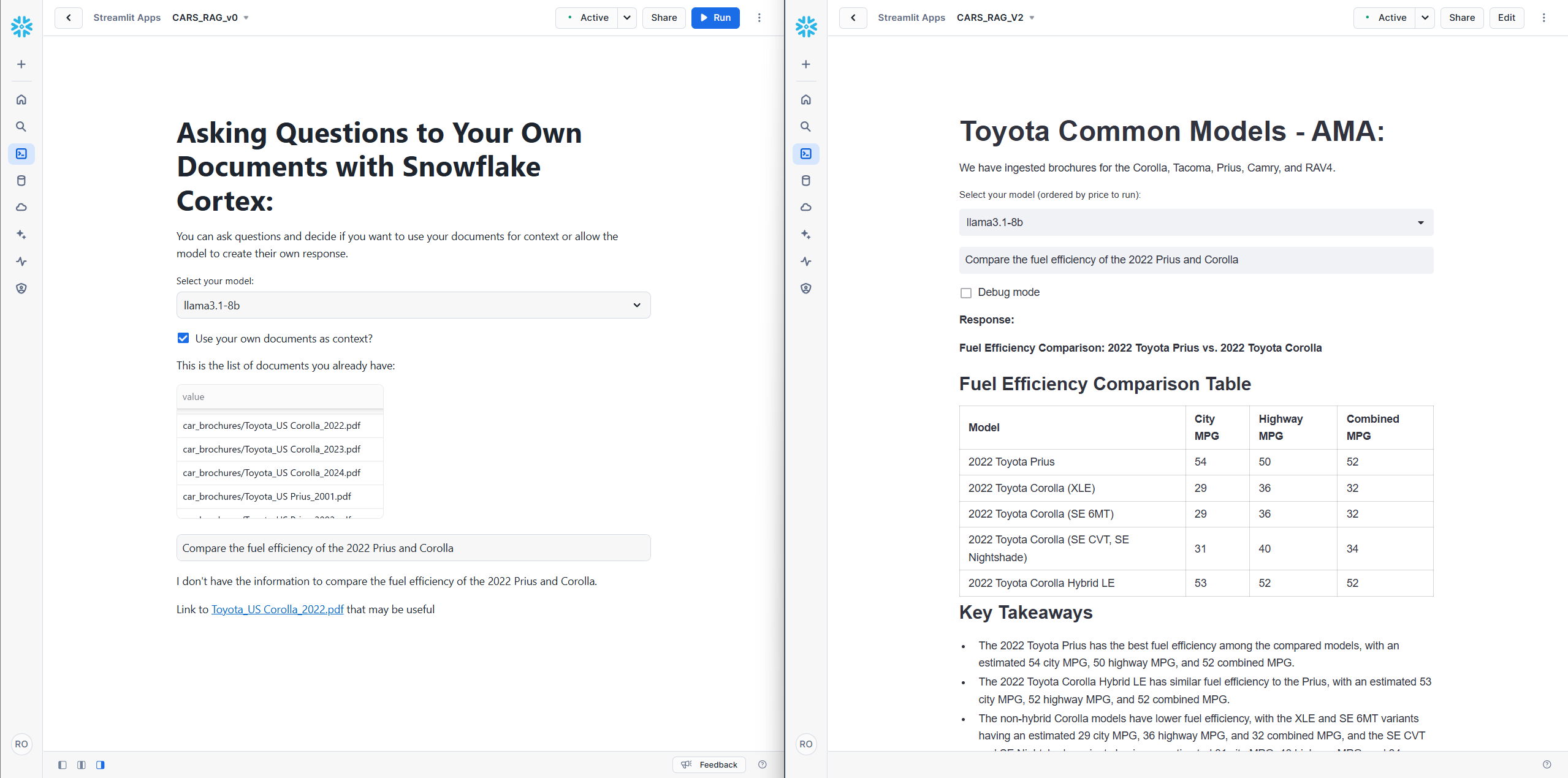This screenshot has height=778, width=1568.
Task: Select Projects icon in left window sidebar
Action: pyautogui.click(x=21, y=153)
